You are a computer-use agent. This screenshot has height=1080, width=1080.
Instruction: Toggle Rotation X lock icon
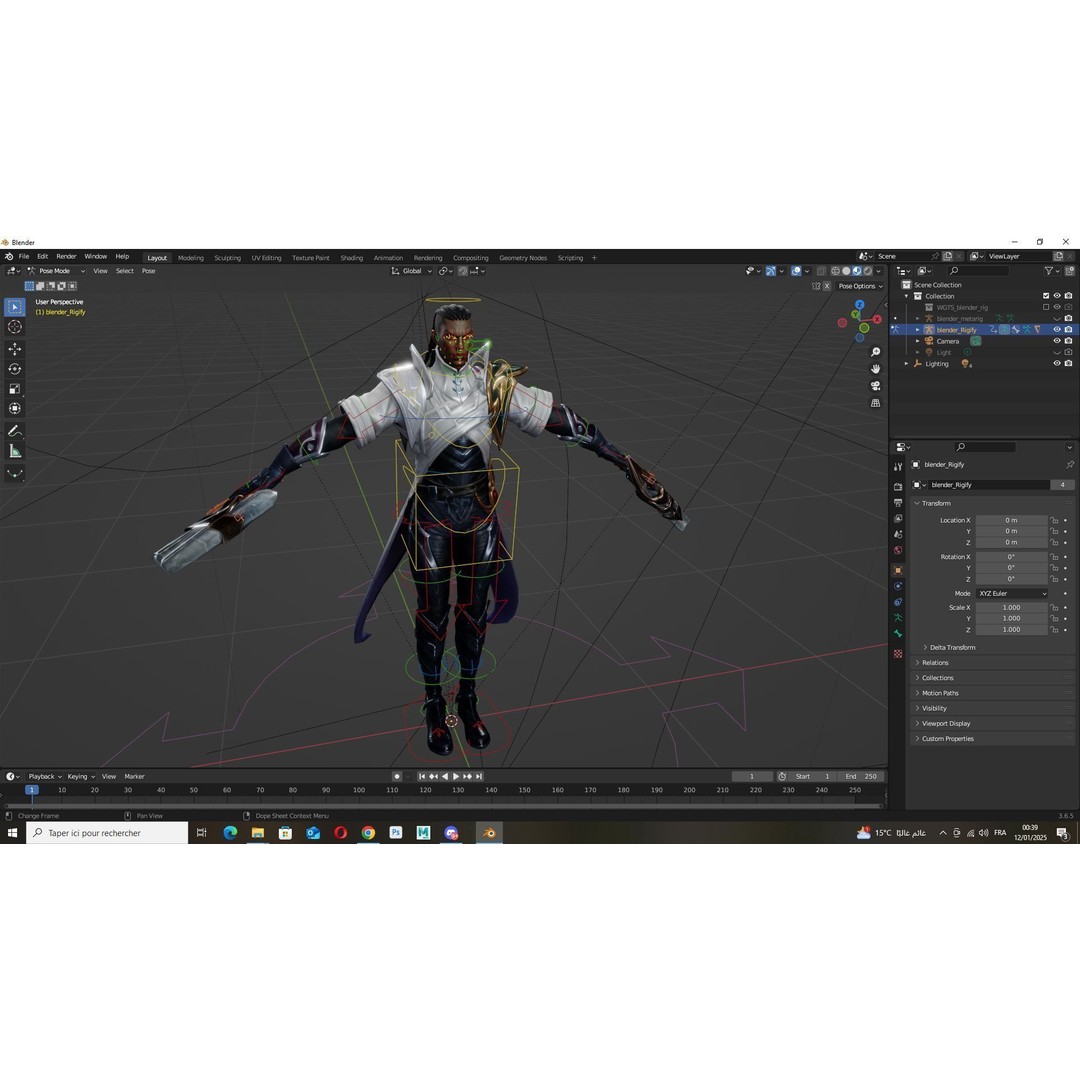1054,557
